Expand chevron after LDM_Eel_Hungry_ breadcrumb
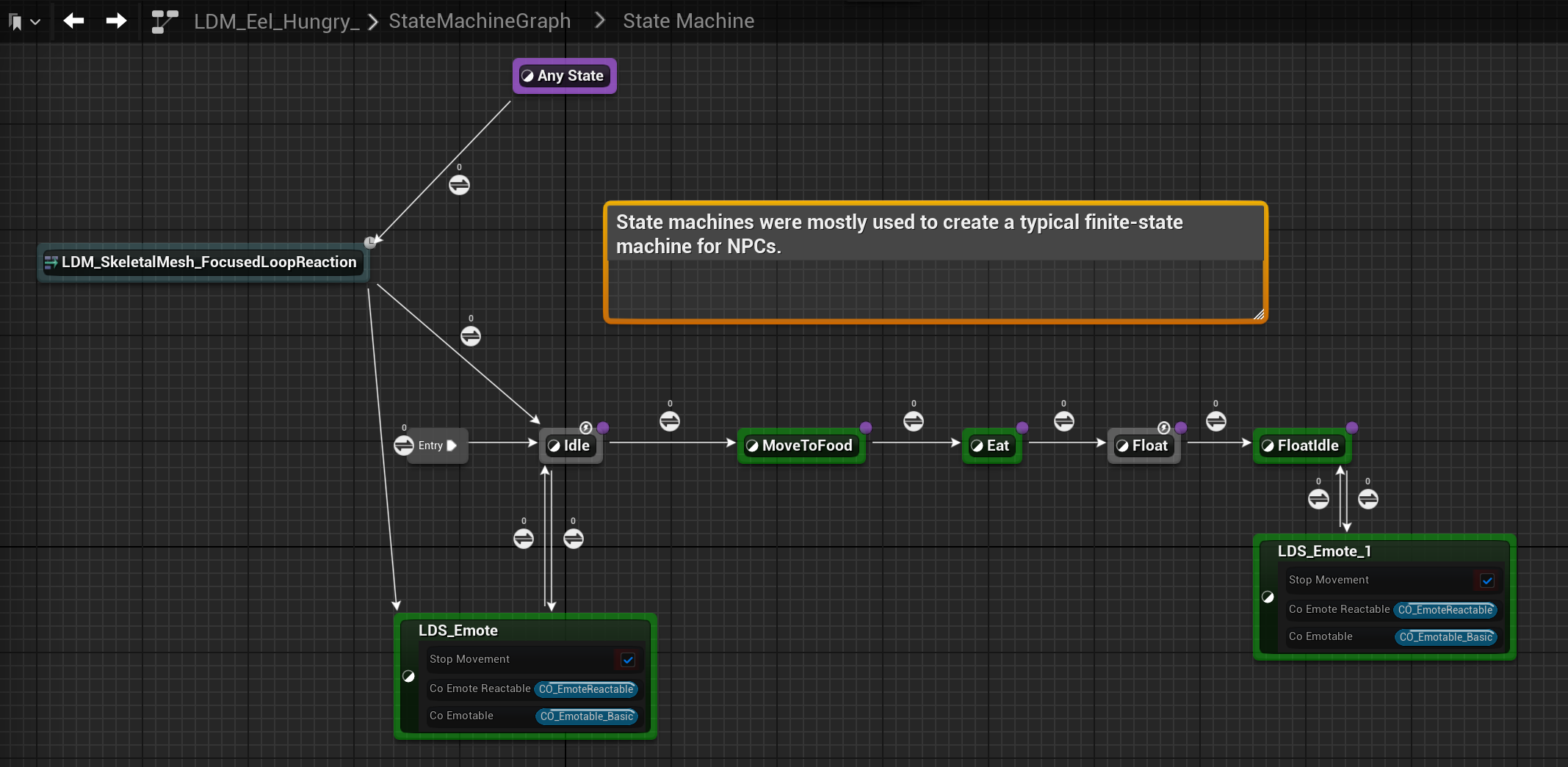 373,22
